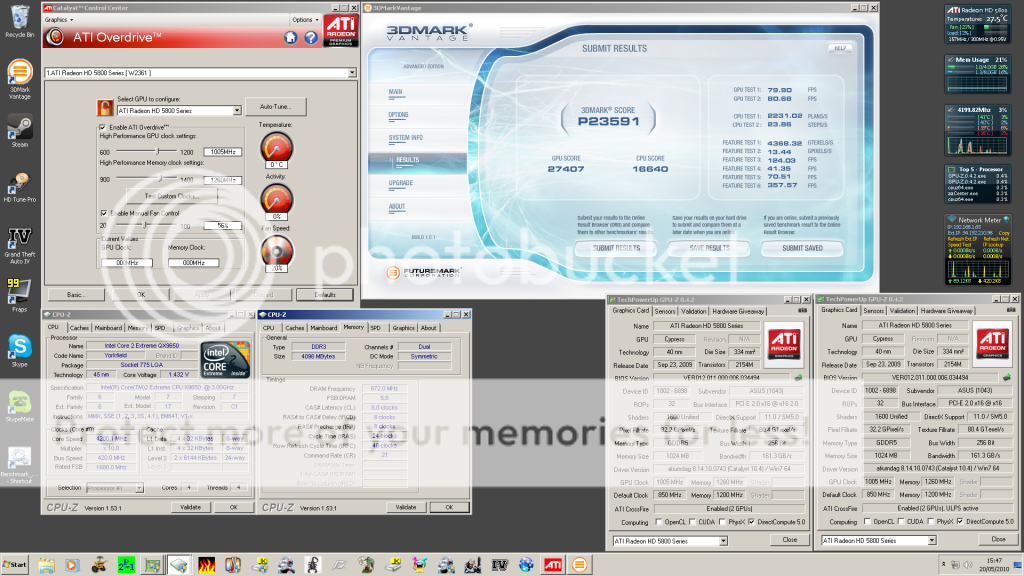Click the Network Meter sidebar gadget
The width and height of the screenshot is (1024, 576).
pos(978,251)
